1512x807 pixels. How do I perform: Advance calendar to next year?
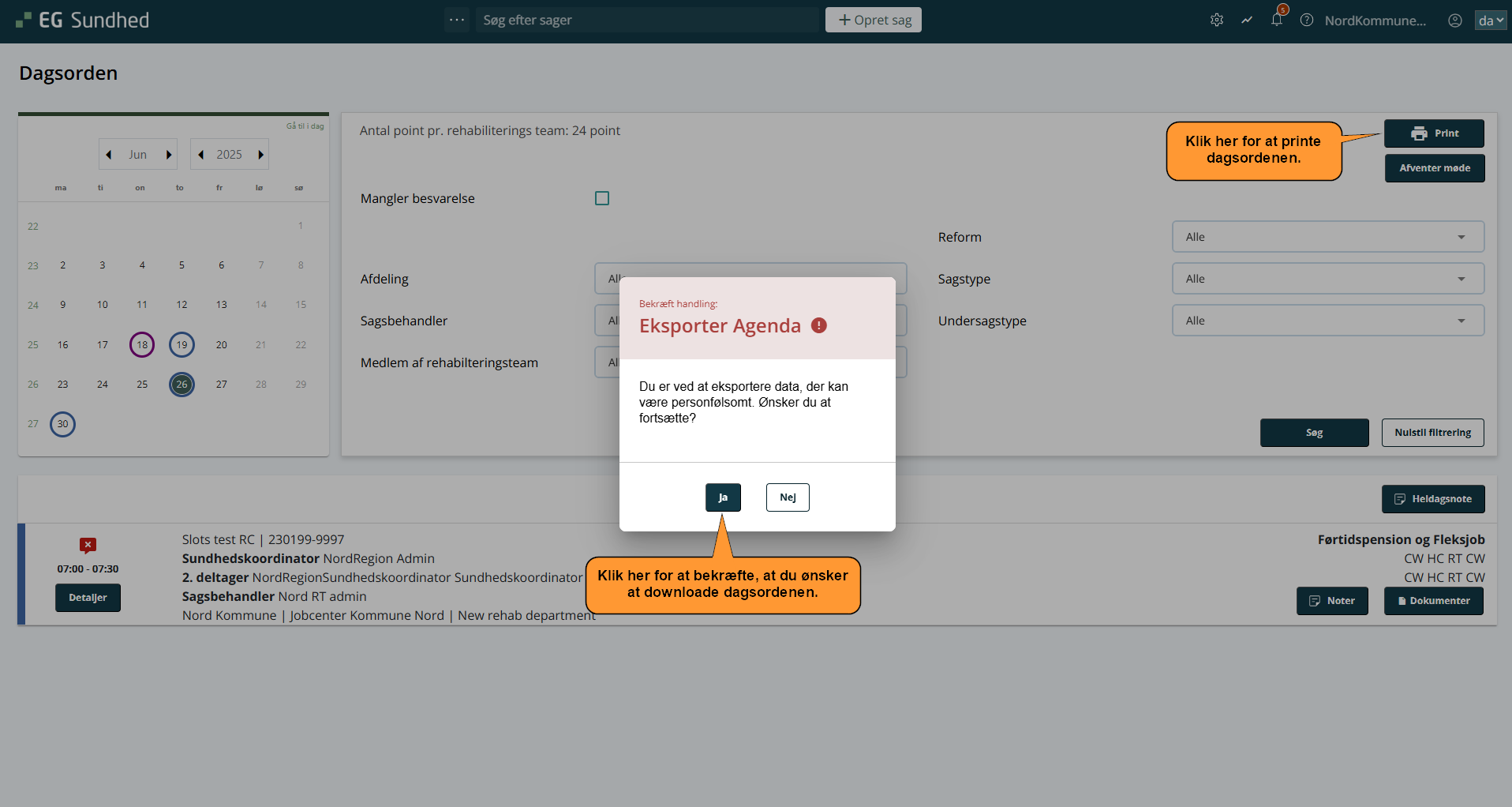260,155
